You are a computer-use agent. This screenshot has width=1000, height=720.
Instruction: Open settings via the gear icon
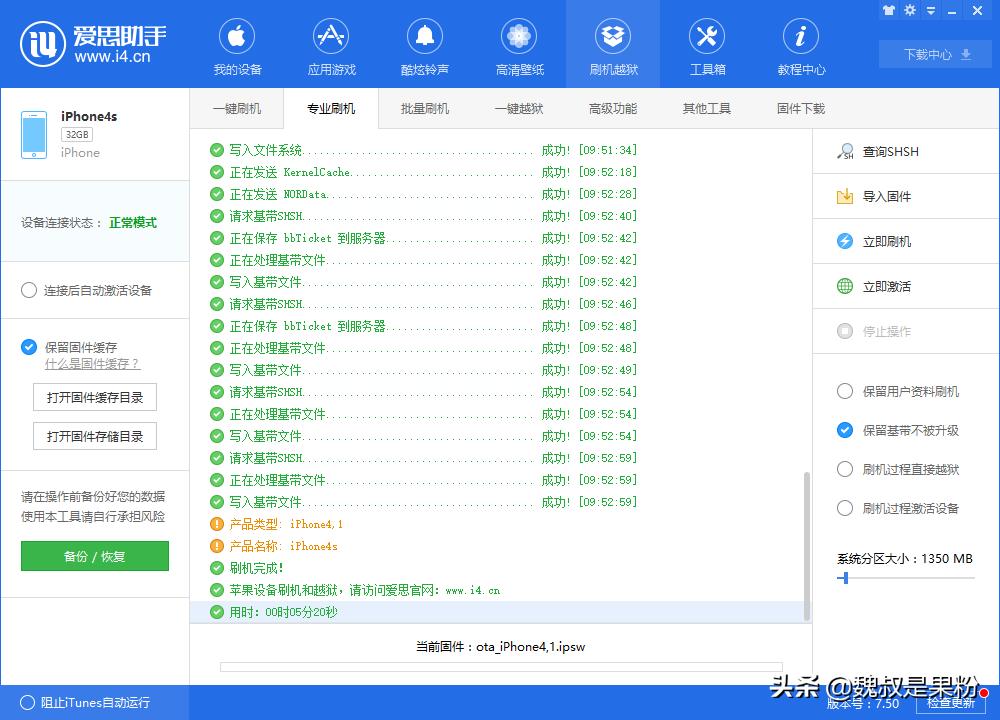[910, 9]
